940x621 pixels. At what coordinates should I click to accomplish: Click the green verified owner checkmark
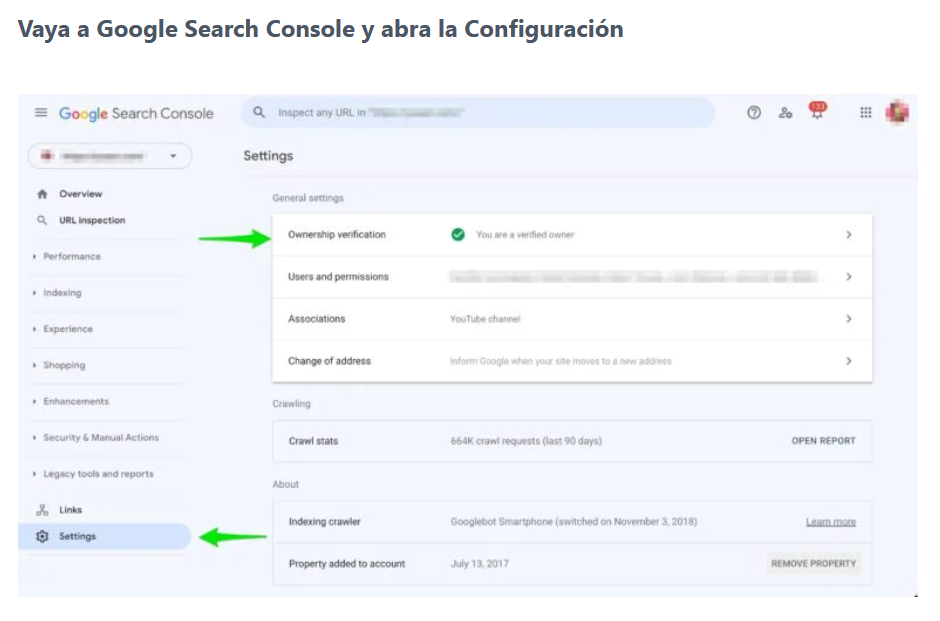click(458, 234)
